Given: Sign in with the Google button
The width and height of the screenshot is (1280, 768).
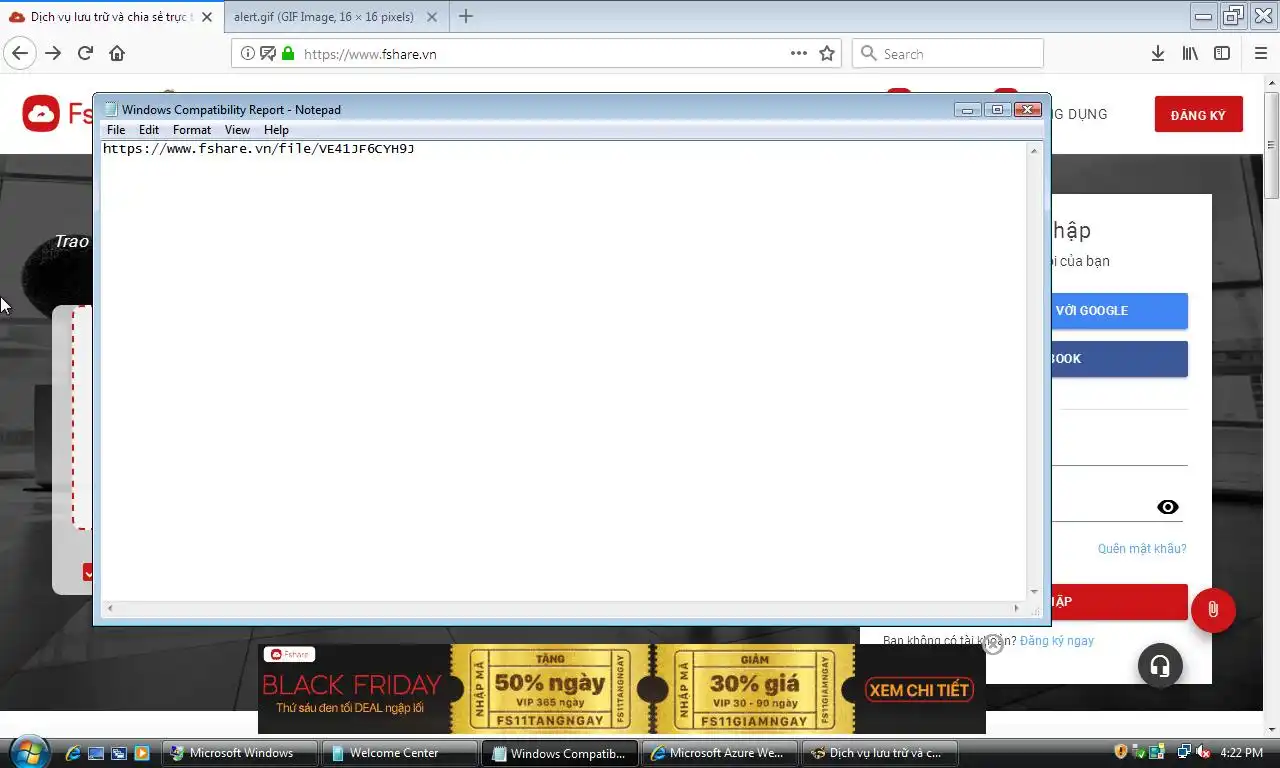Looking at the screenshot, I should coord(1119,311).
